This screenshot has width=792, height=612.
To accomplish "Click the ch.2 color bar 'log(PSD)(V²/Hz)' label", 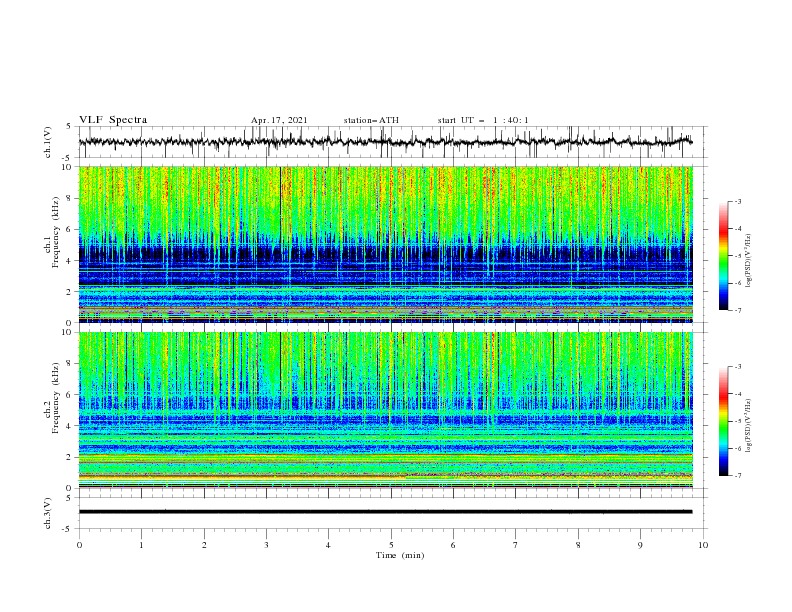I will [x=750, y=426].
